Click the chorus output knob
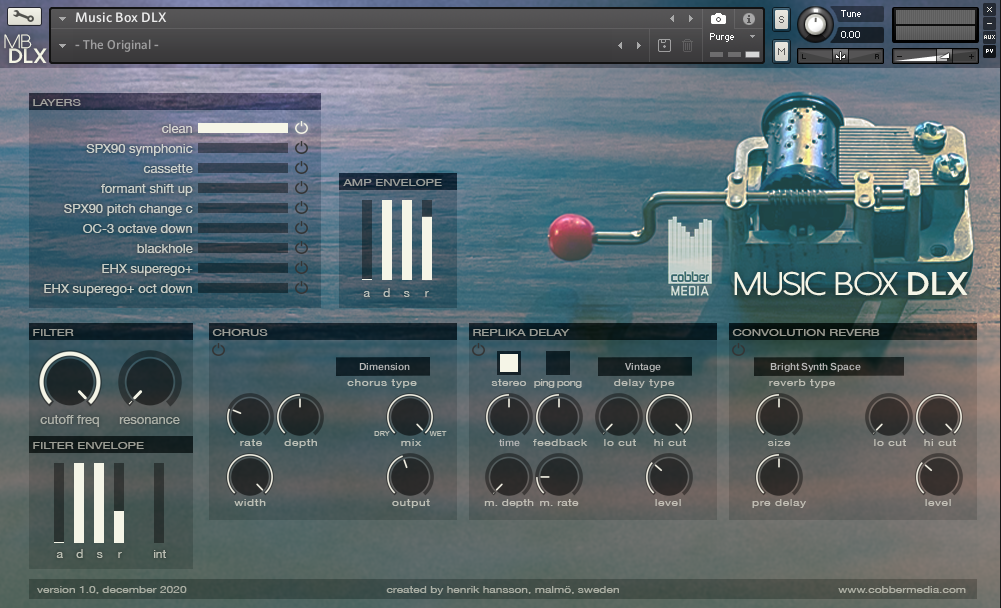The image size is (1001, 608). pyautogui.click(x=410, y=476)
